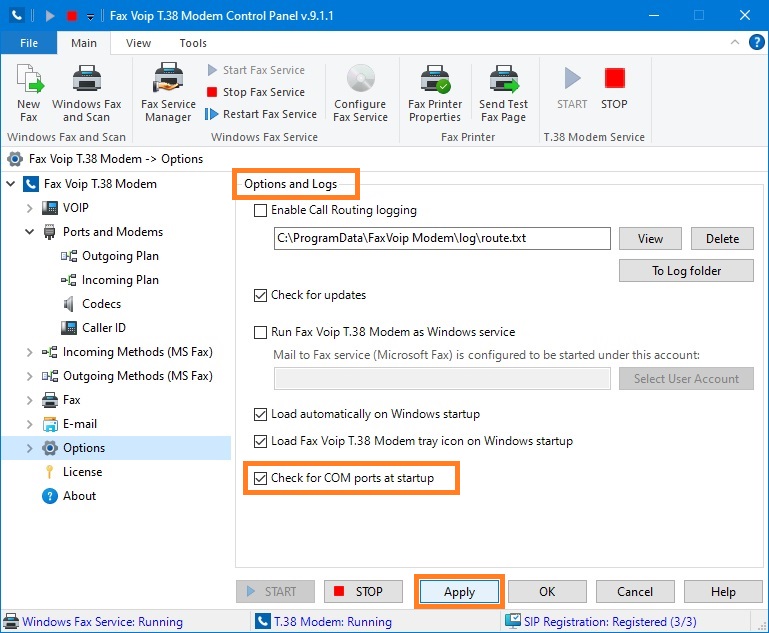Collapse the ribbon with the caret
Viewport: 769px width, 633px height.
(x=735, y=42)
